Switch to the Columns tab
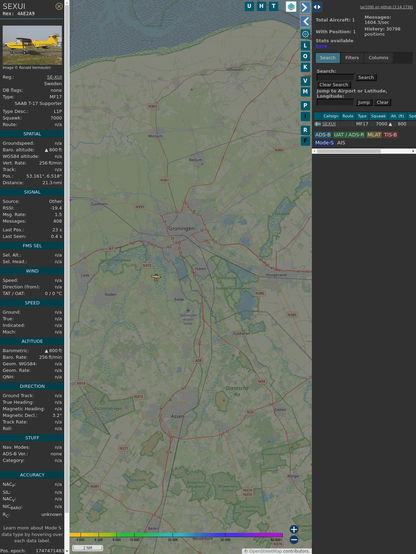 point(378,58)
